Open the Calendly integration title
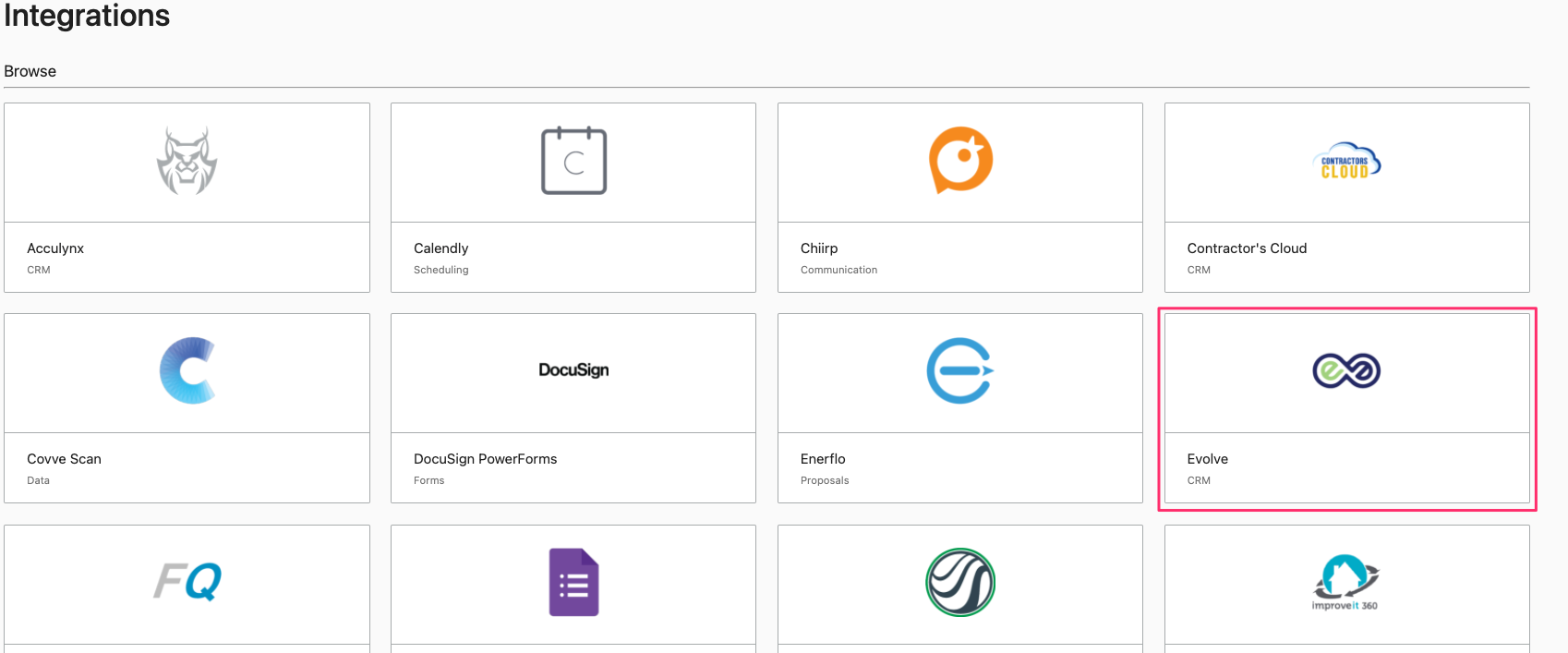 (x=440, y=248)
